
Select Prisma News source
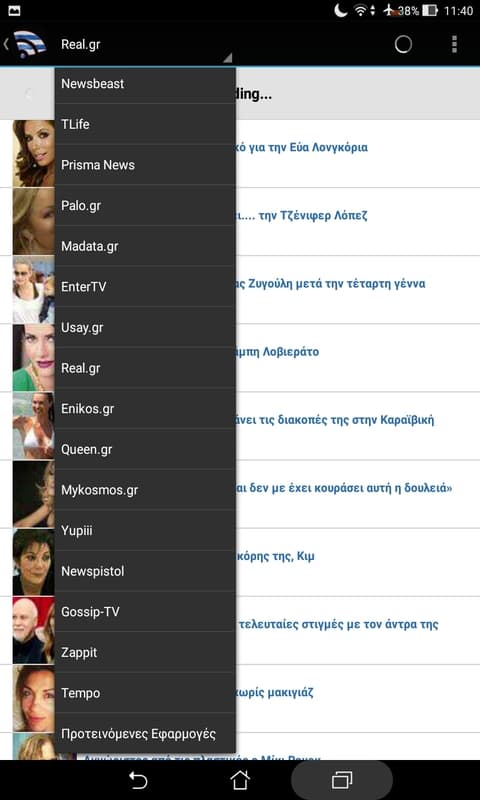145,165
